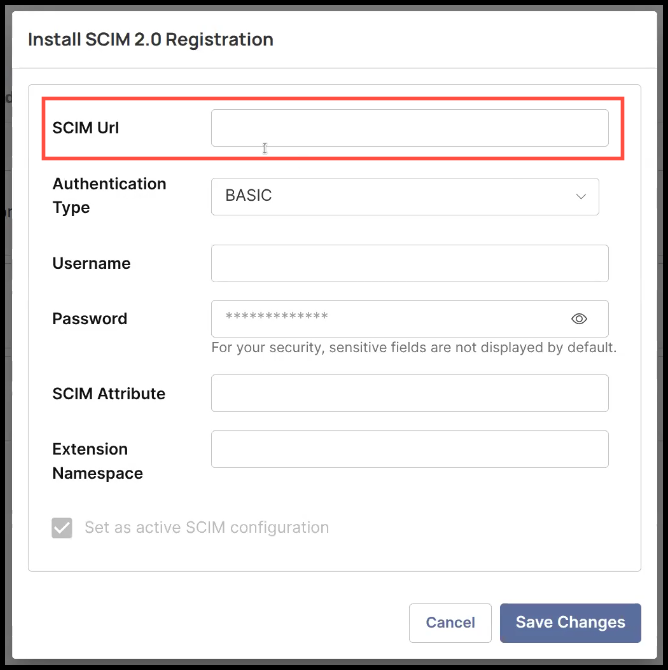Click the "Extension Namespace" label

click(x=97, y=461)
